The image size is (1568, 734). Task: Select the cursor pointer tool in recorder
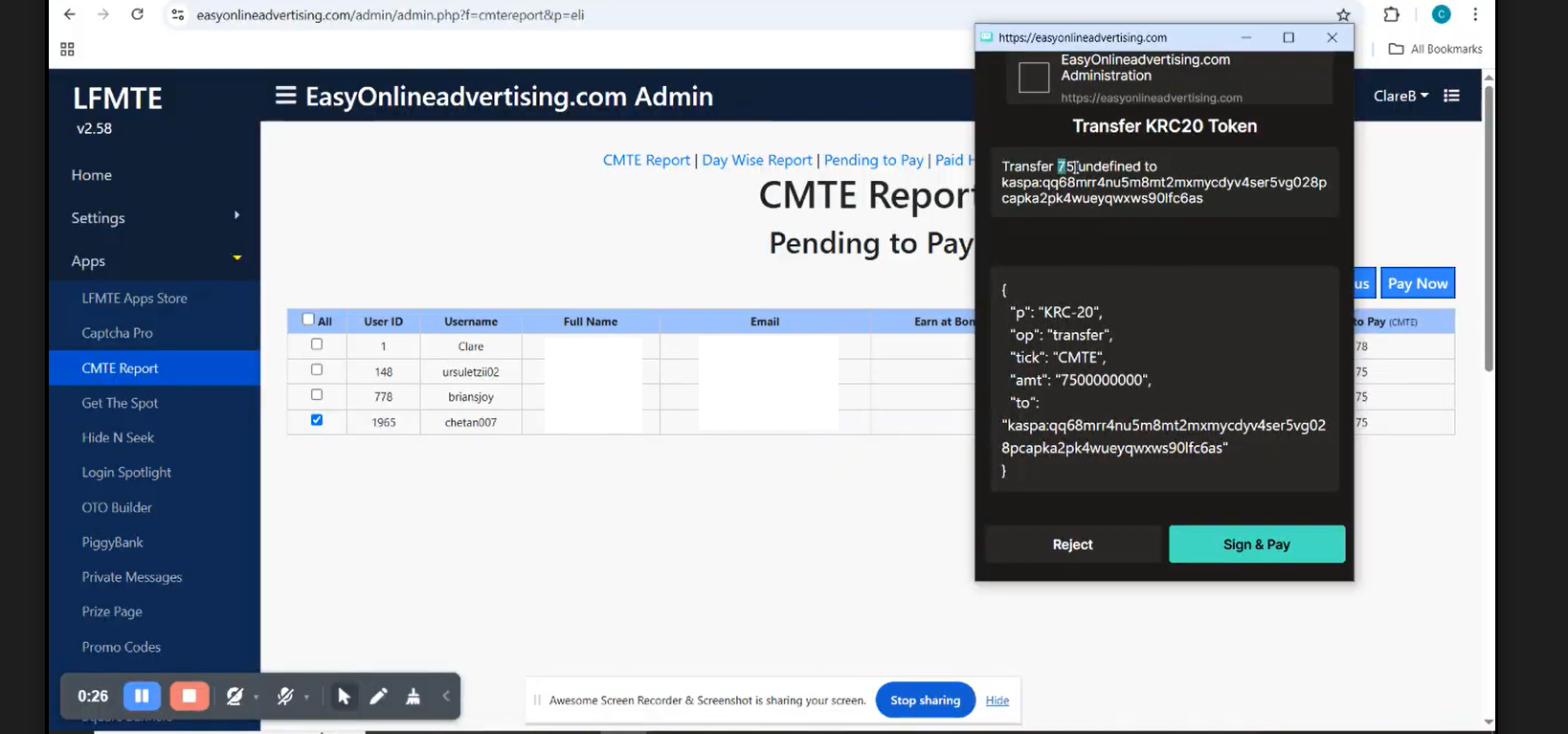click(x=344, y=697)
